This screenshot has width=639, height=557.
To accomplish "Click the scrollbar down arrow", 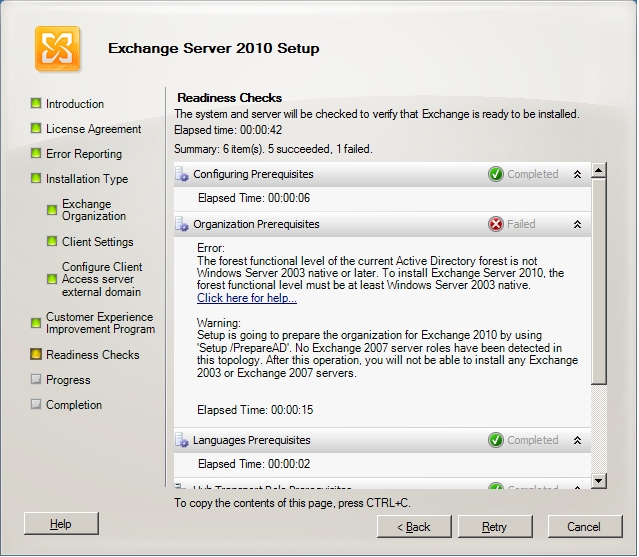I will (x=599, y=481).
